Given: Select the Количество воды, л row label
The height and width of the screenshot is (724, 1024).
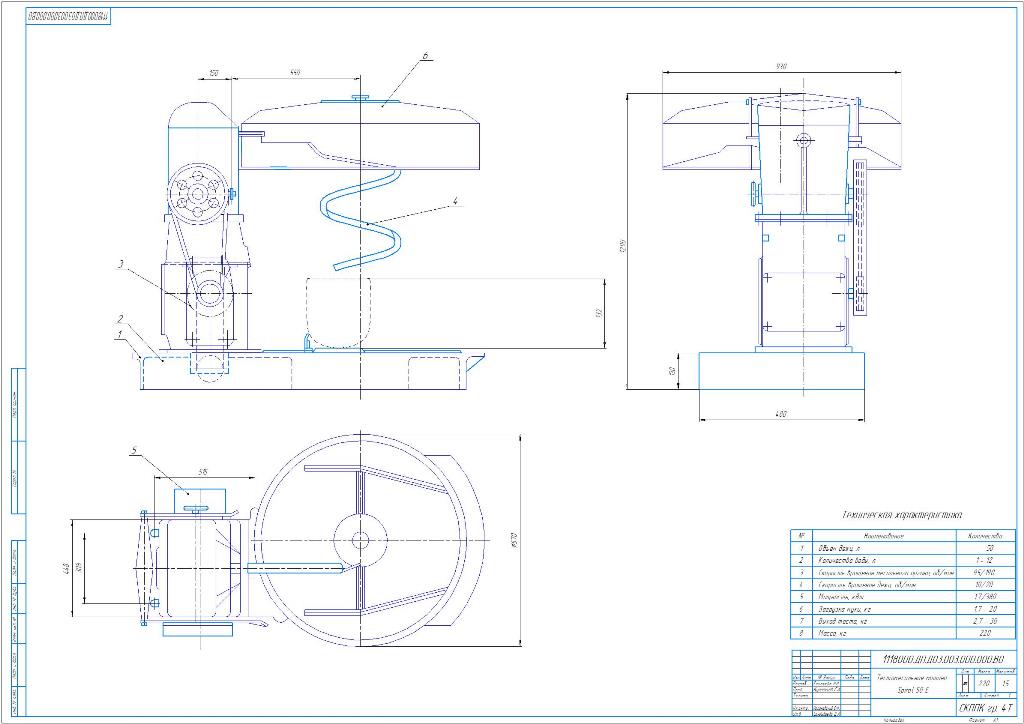Looking at the screenshot, I should click(x=847, y=560).
